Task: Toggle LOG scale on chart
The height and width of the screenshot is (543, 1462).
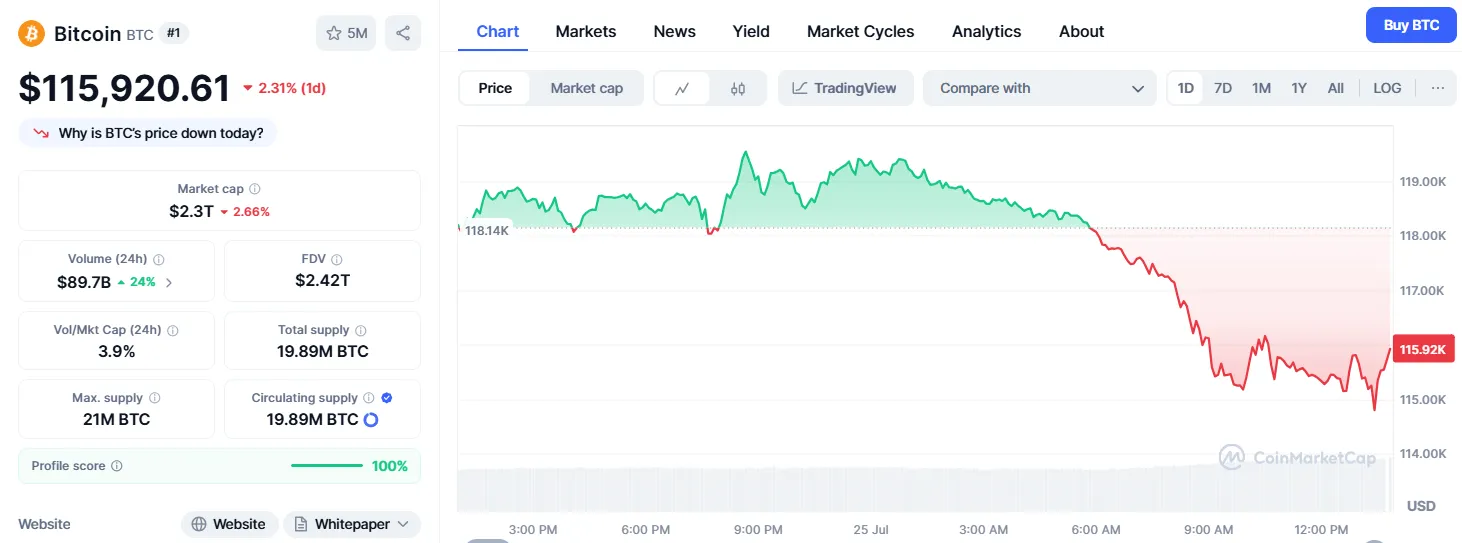Action: [x=1387, y=88]
